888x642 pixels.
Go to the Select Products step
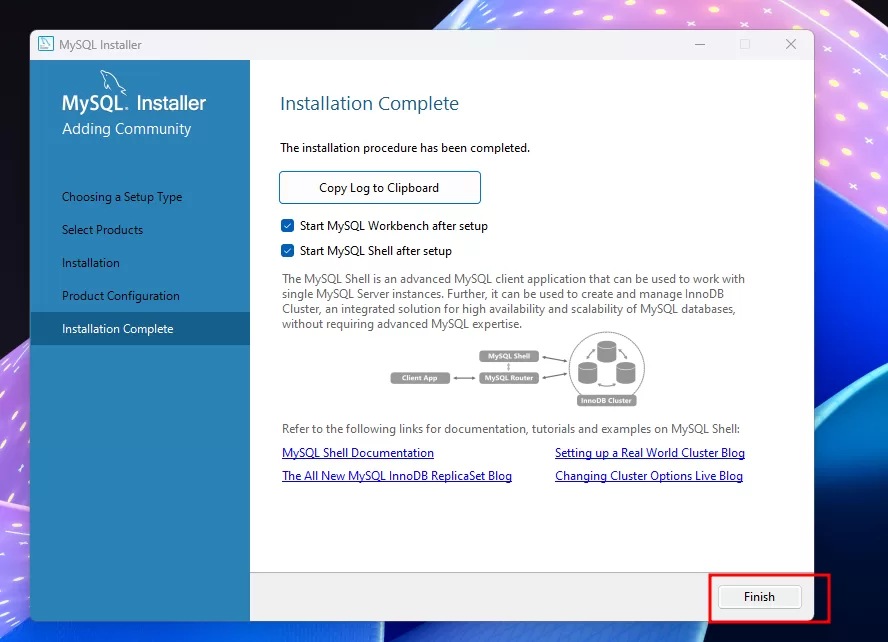click(102, 230)
